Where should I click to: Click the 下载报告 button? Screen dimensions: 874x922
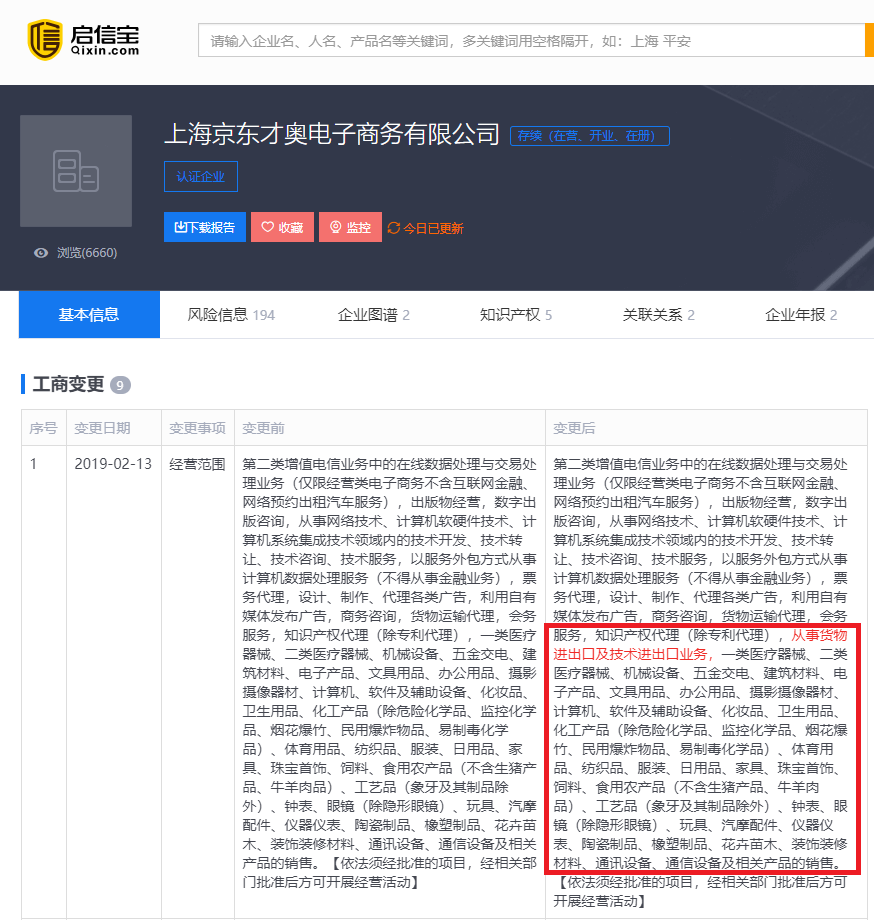[205, 227]
